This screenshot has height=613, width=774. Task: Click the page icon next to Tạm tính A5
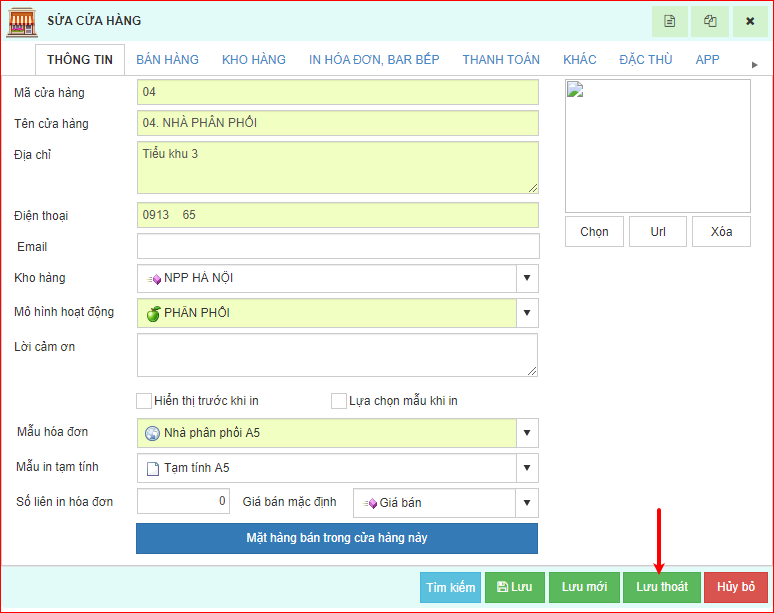153,468
